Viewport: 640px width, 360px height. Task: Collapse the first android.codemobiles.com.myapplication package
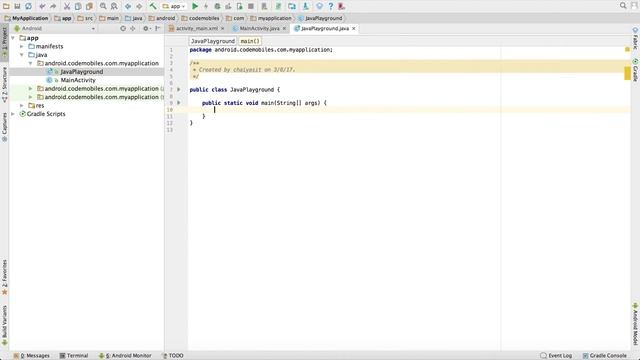[x=31, y=63]
